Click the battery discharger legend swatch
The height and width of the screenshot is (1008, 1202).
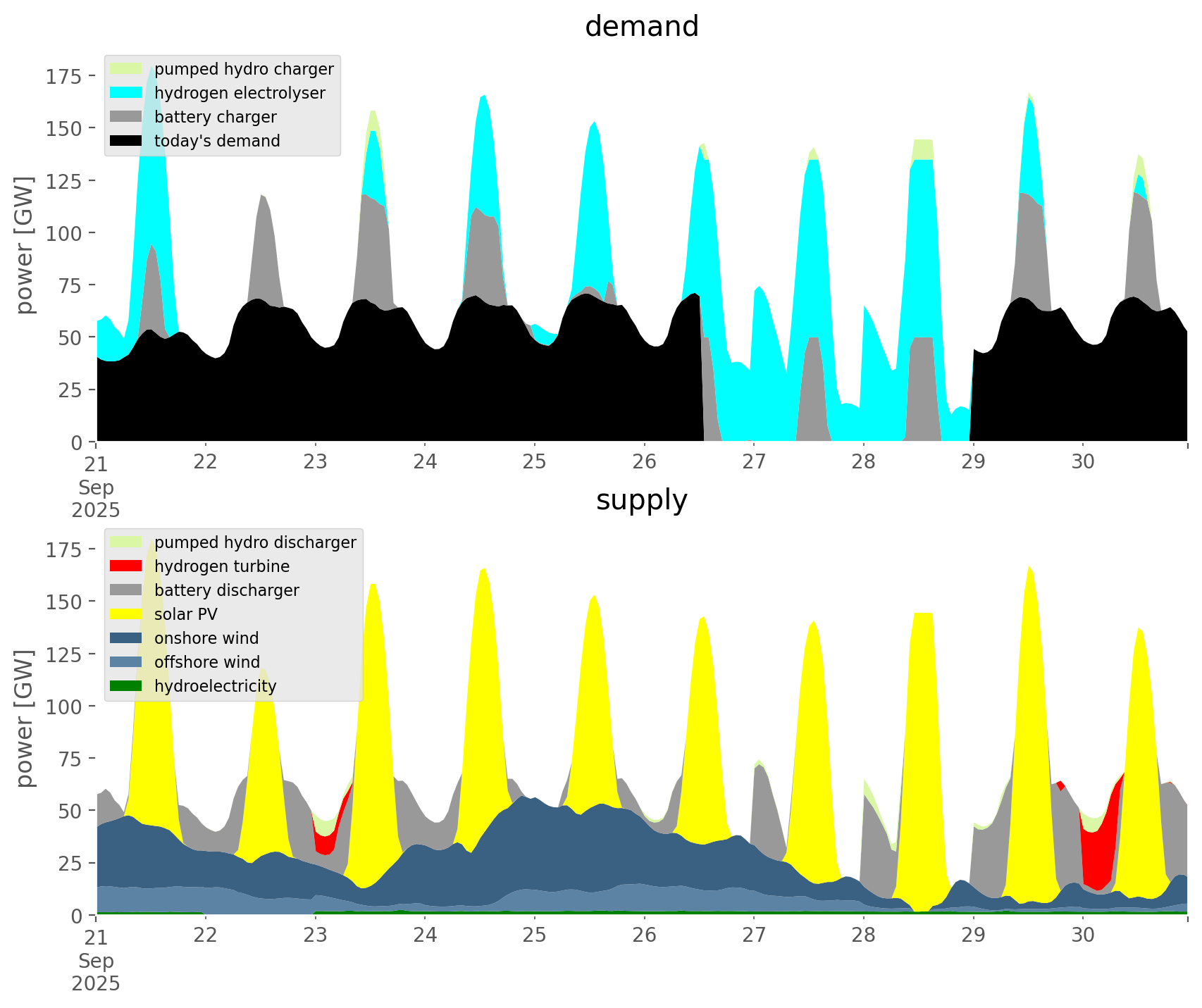[x=126, y=590]
